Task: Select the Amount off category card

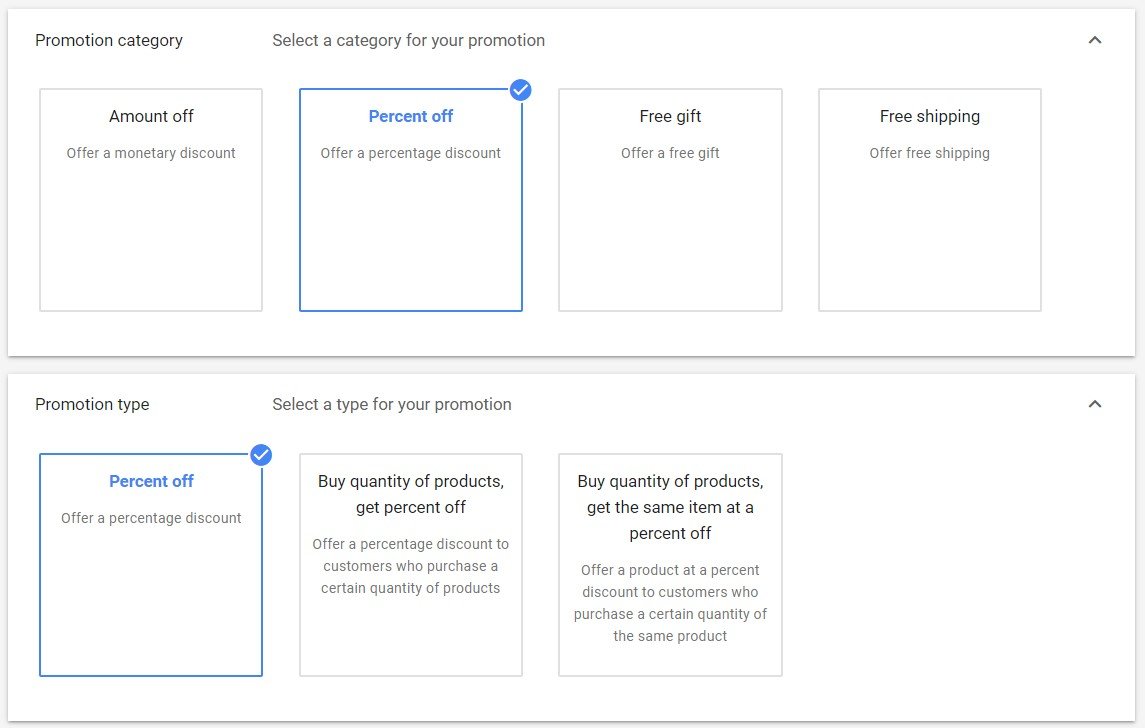Action: tap(151, 200)
